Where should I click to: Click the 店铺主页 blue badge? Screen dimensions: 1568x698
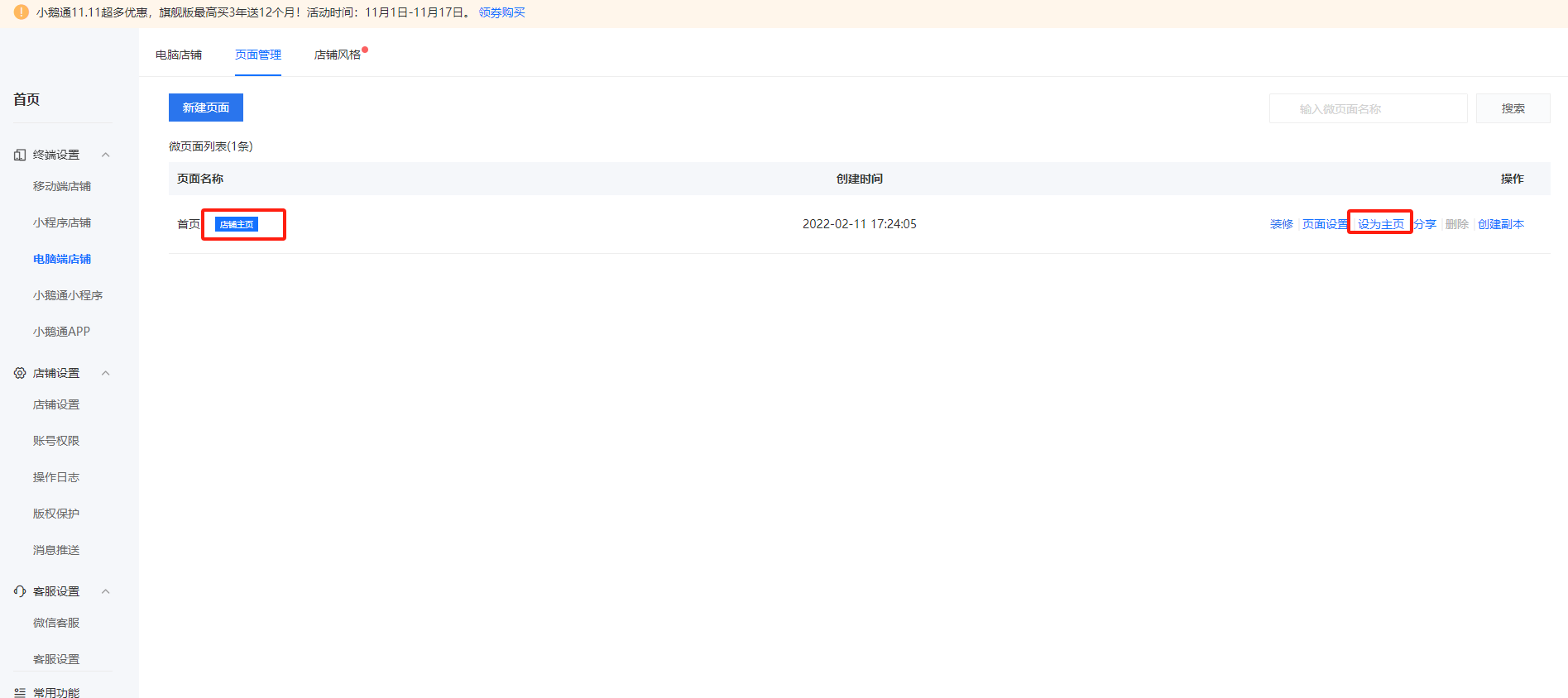pyautogui.click(x=237, y=224)
